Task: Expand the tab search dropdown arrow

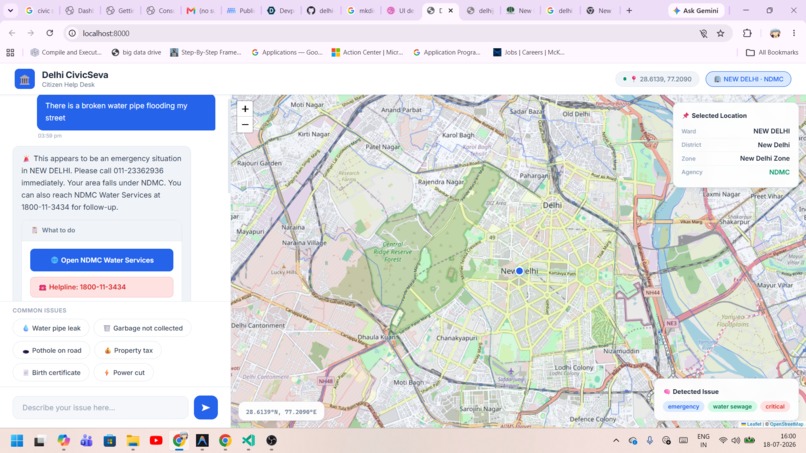Action: 10,10
